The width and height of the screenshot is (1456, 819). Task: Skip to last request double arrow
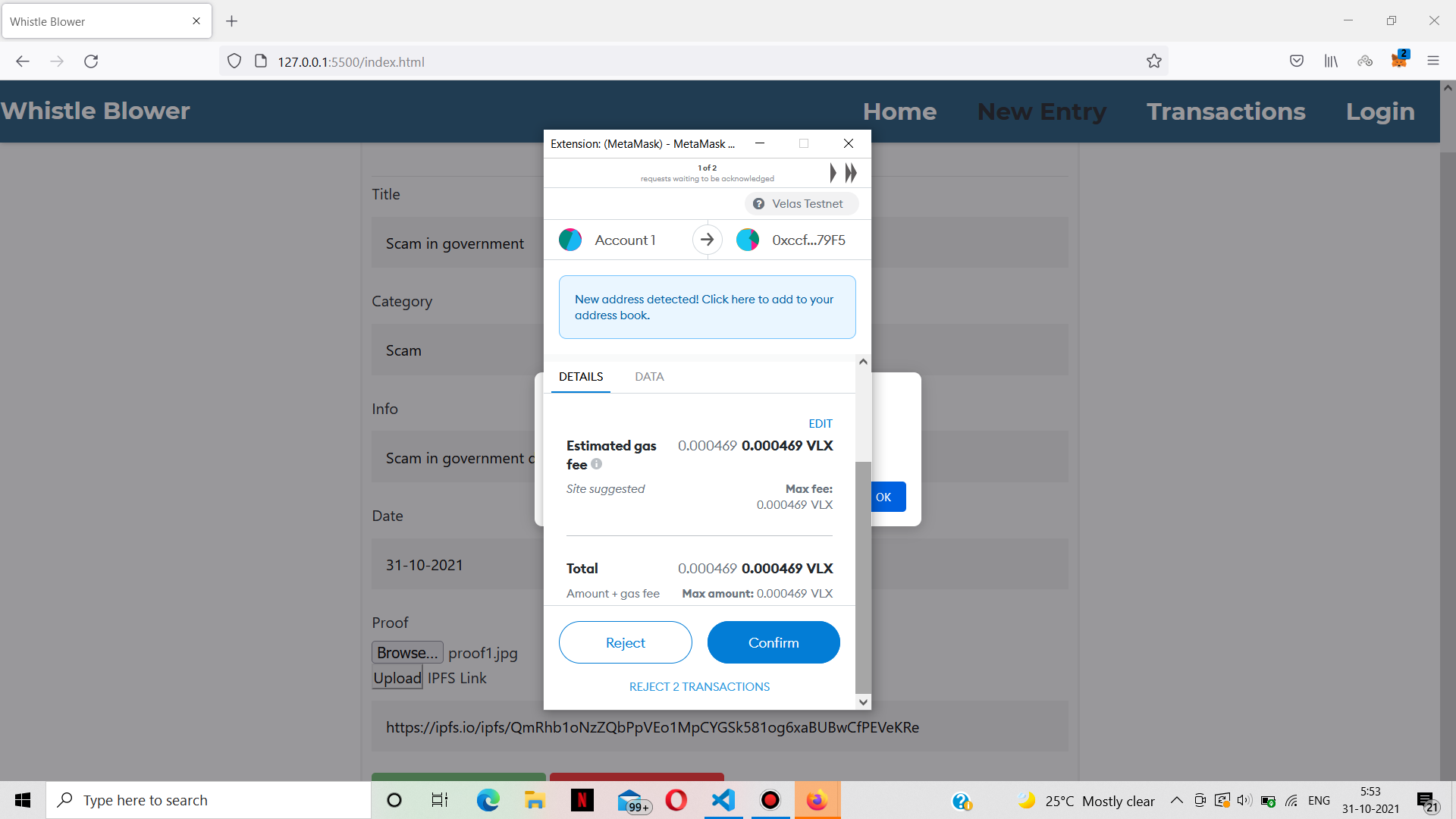[851, 173]
